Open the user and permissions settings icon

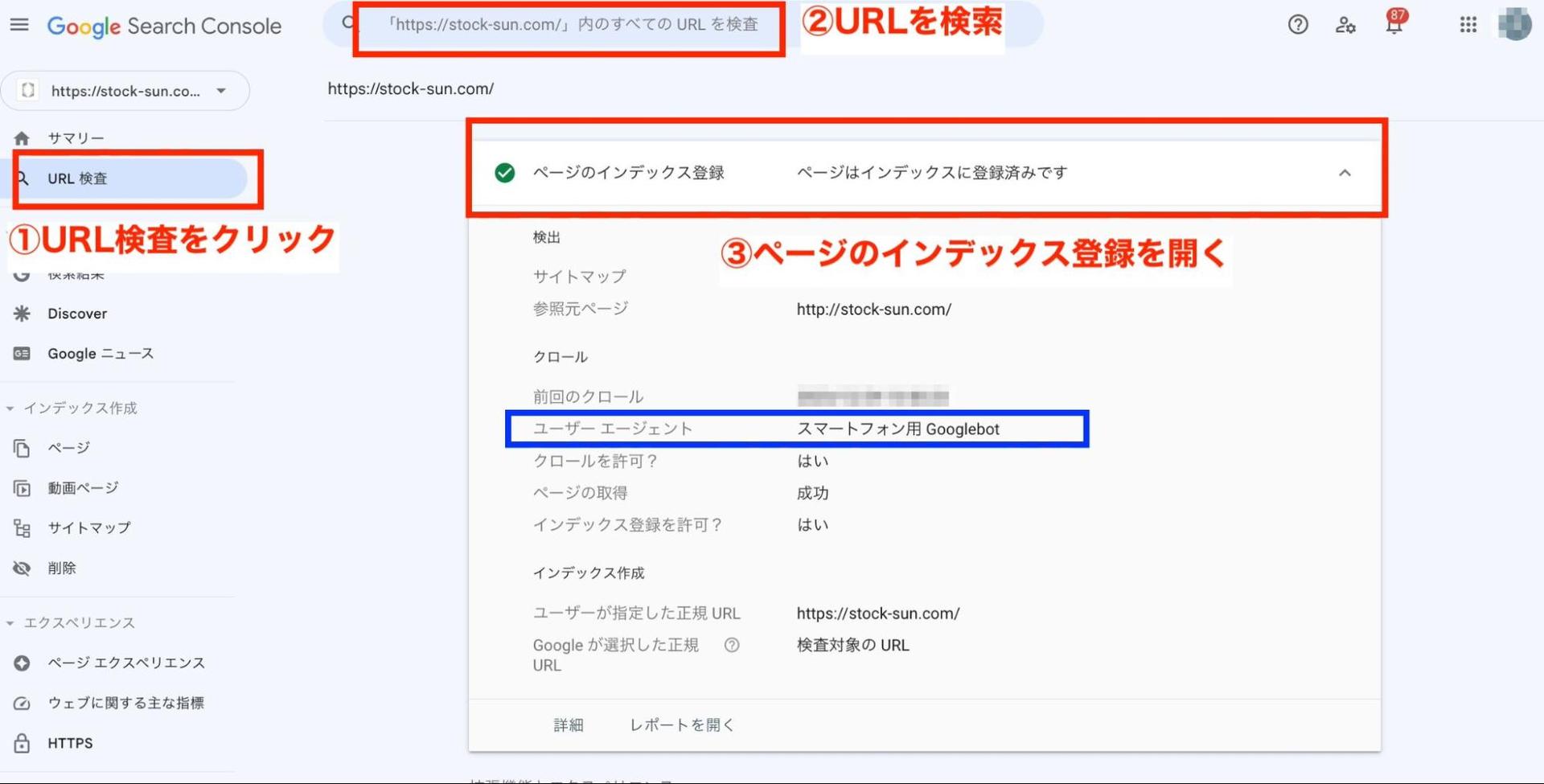(1345, 26)
